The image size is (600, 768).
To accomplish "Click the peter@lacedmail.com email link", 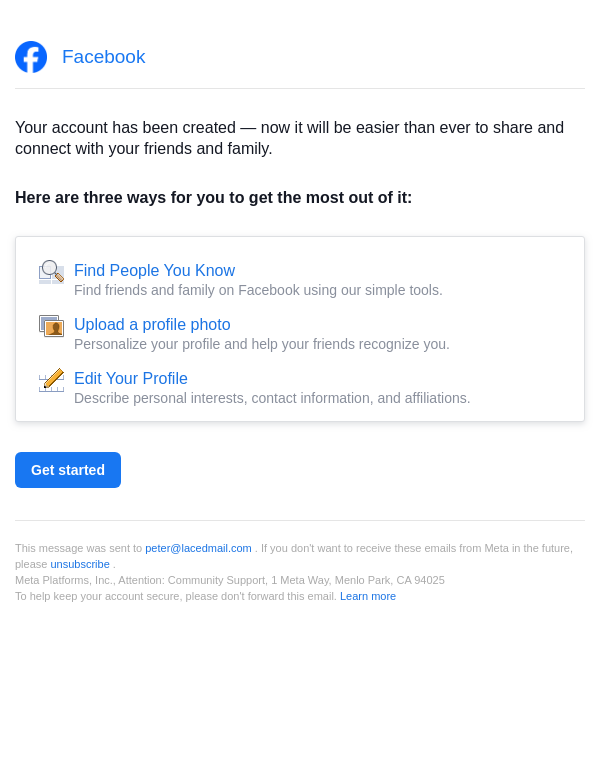I will [198, 548].
